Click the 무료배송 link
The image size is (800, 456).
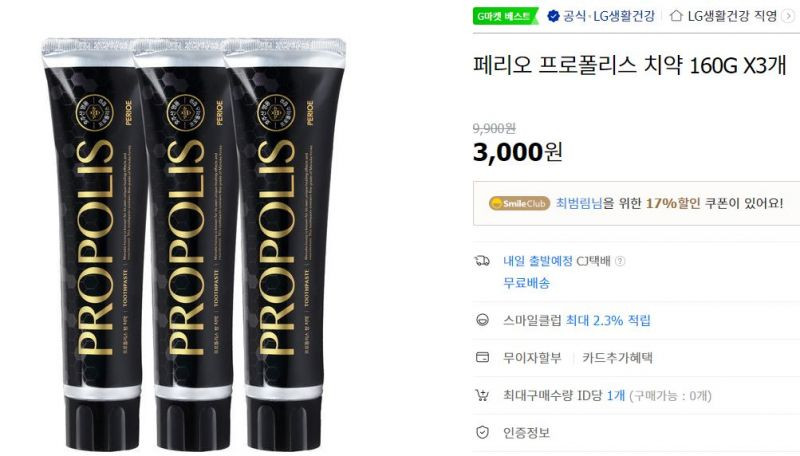pyautogui.click(x=527, y=283)
